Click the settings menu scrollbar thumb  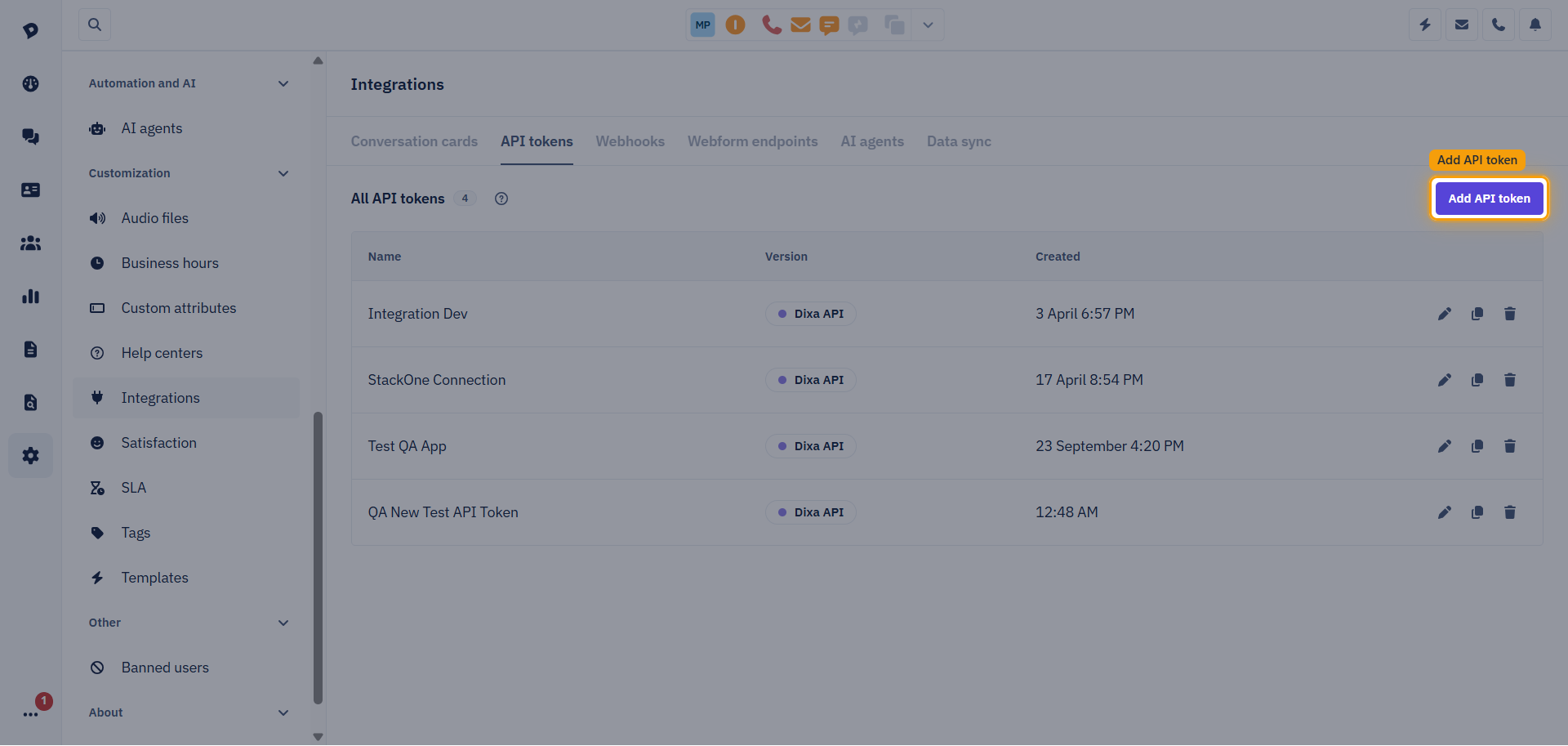(x=318, y=557)
